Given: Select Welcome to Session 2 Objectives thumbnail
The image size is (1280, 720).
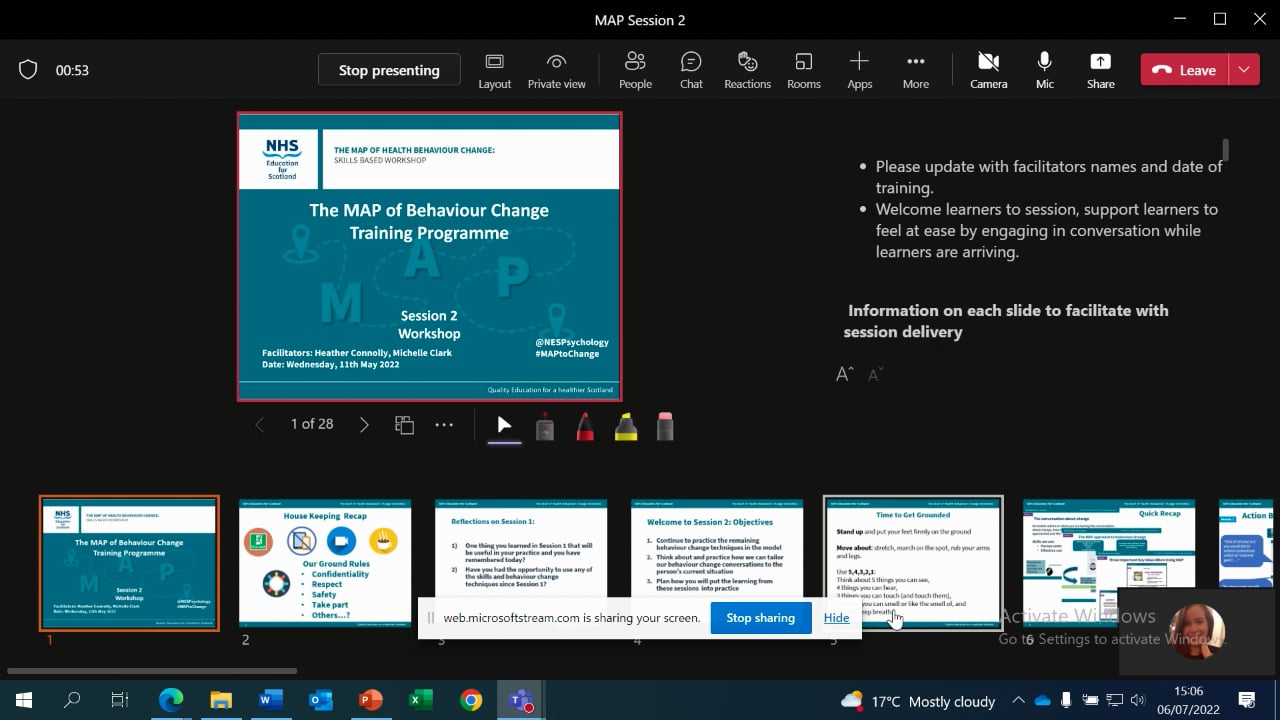Looking at the screenshot, I should coord(717,563).
